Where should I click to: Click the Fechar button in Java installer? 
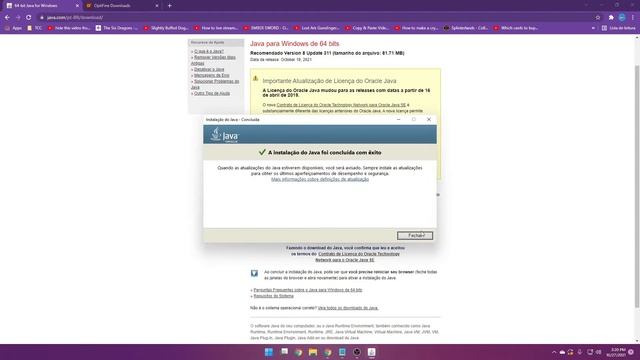click(415, 236)
